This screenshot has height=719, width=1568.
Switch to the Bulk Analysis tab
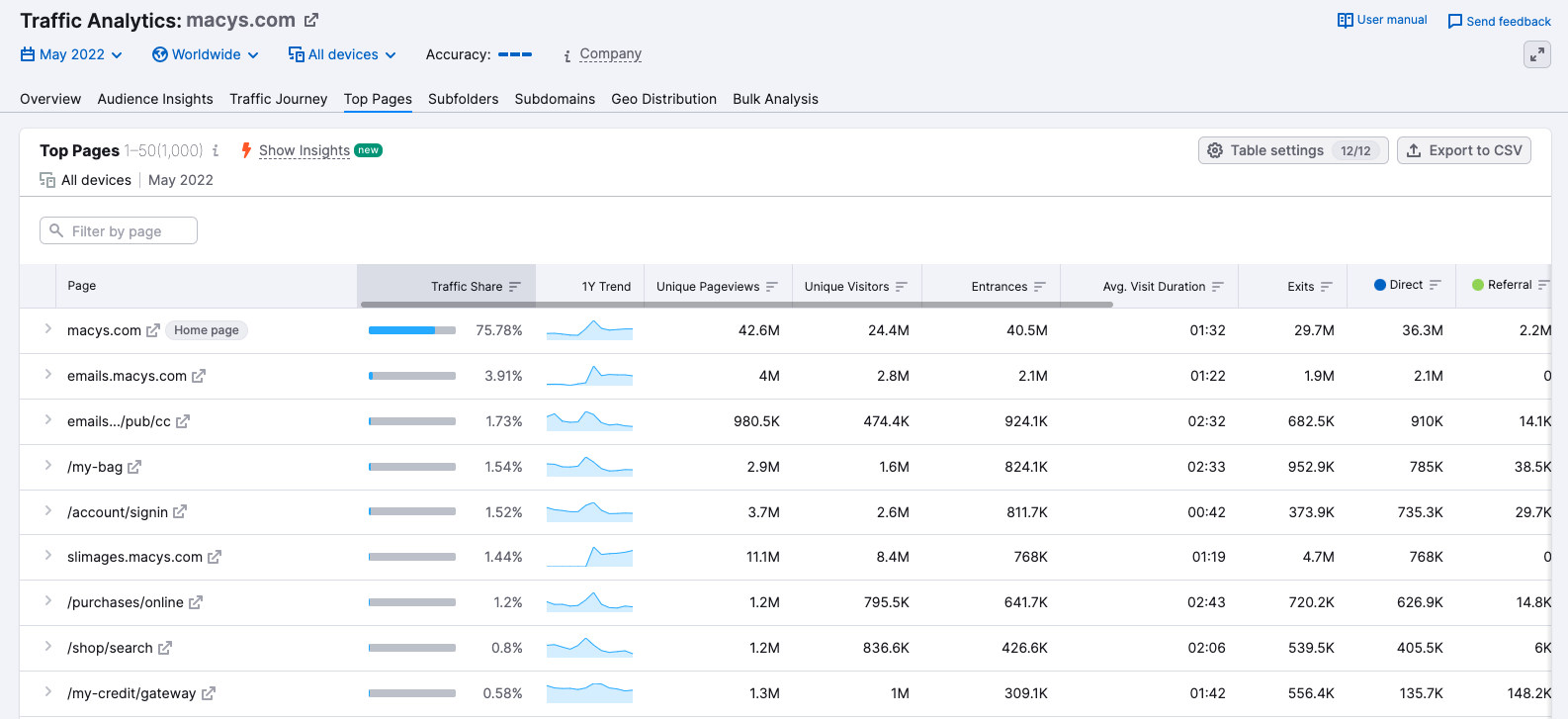776,99
